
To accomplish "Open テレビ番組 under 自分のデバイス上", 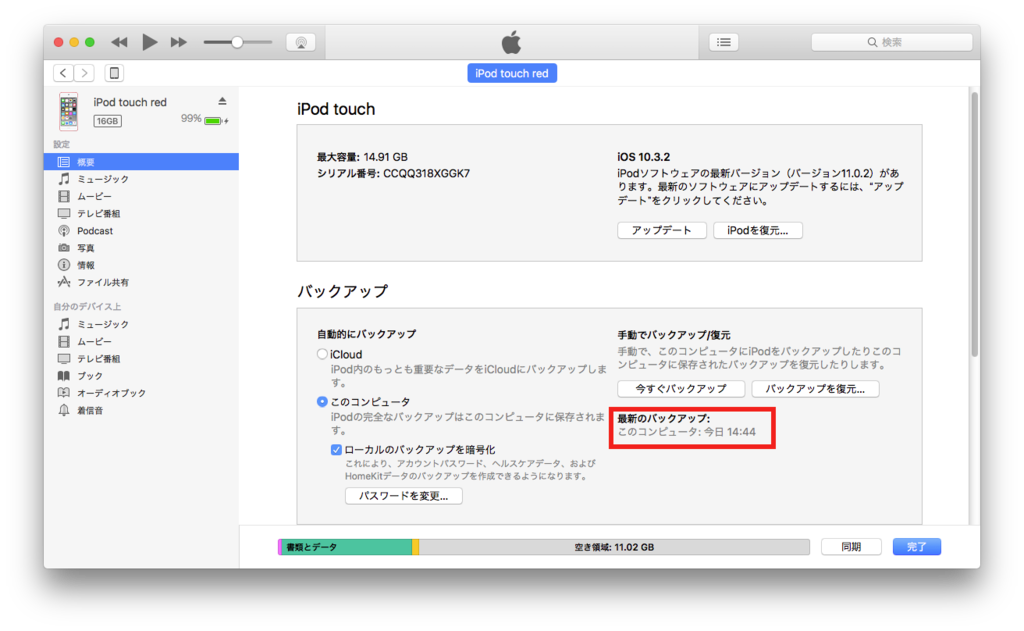I will tap(141, 359).
